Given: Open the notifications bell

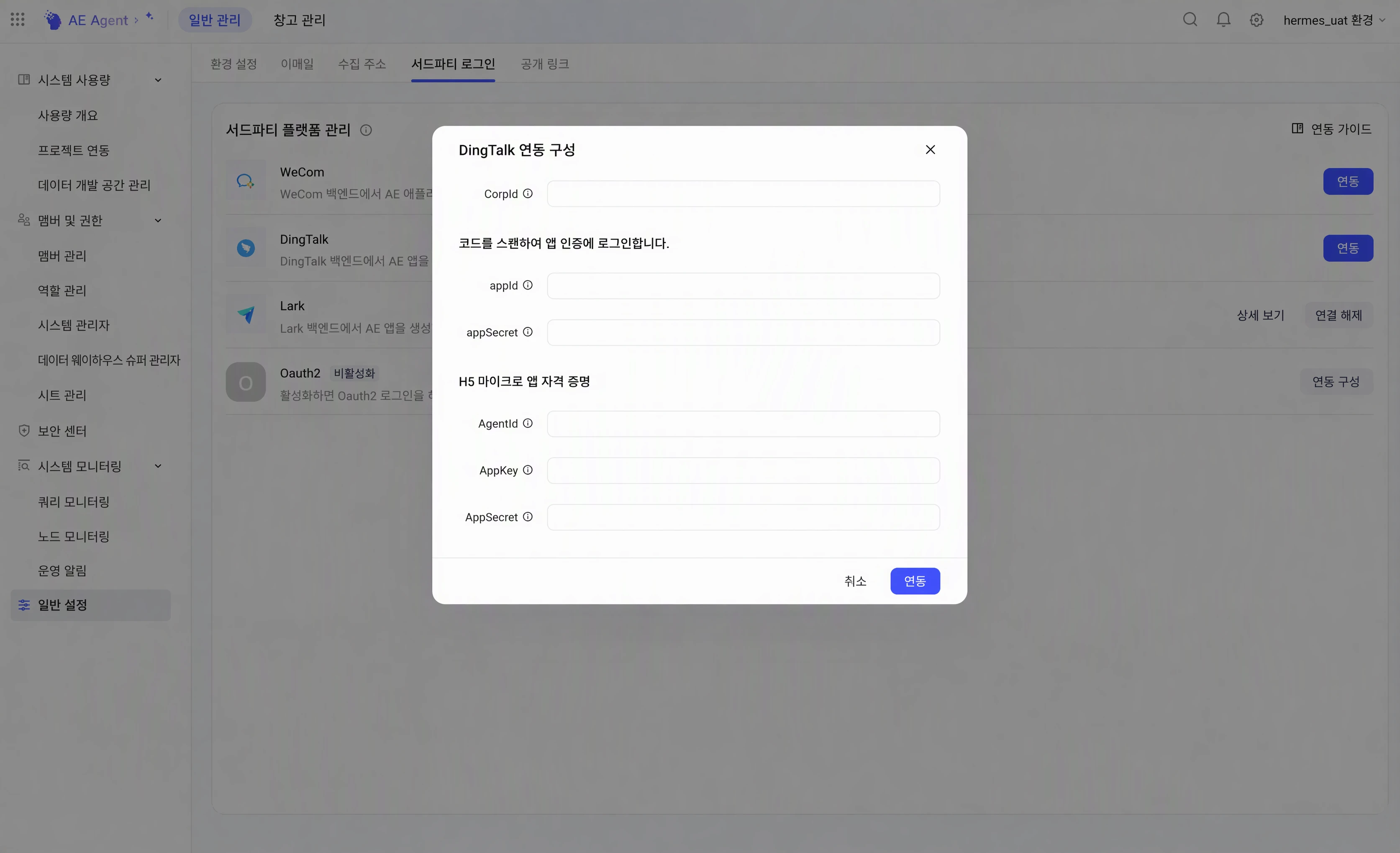Looking at the screenshot, I should click(1223, 20).
